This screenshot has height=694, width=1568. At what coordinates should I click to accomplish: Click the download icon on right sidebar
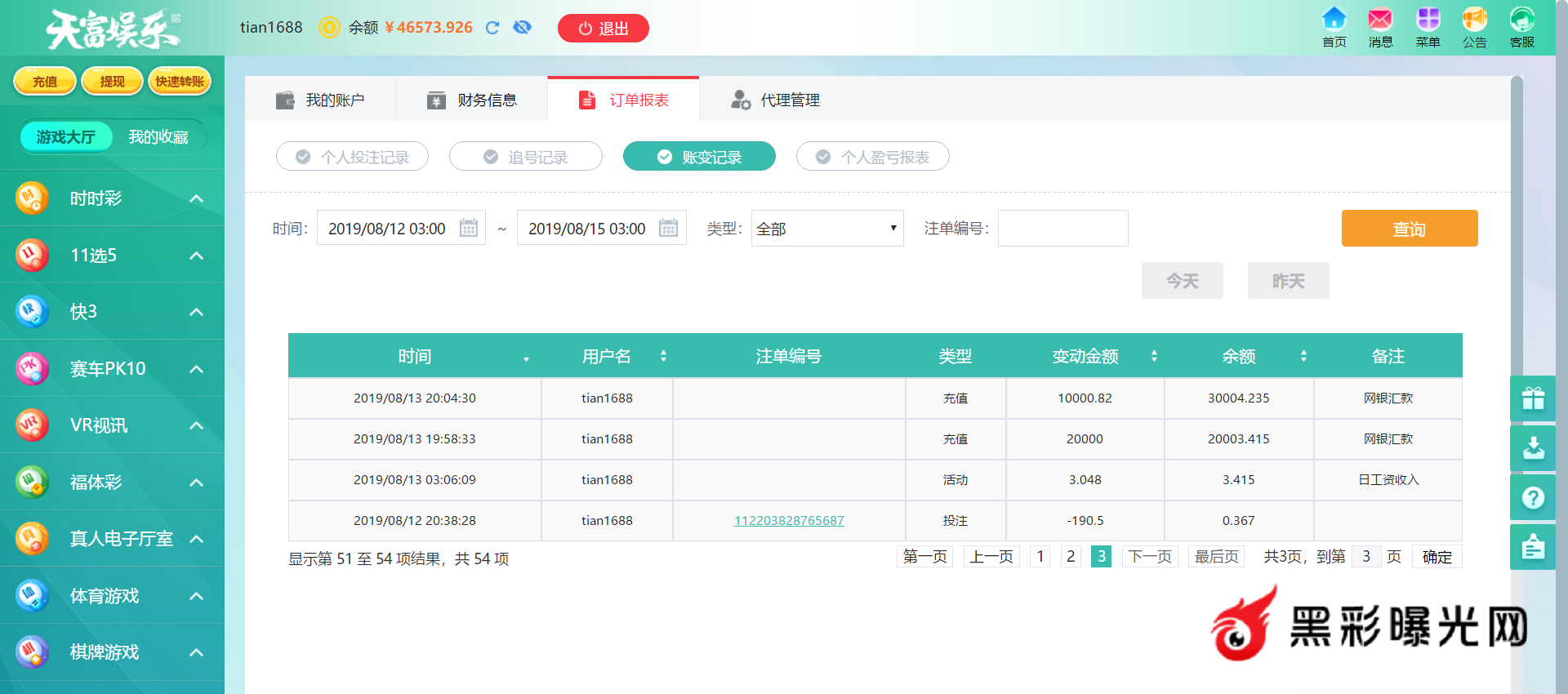pyautogui.click(x=1533, y=447)
